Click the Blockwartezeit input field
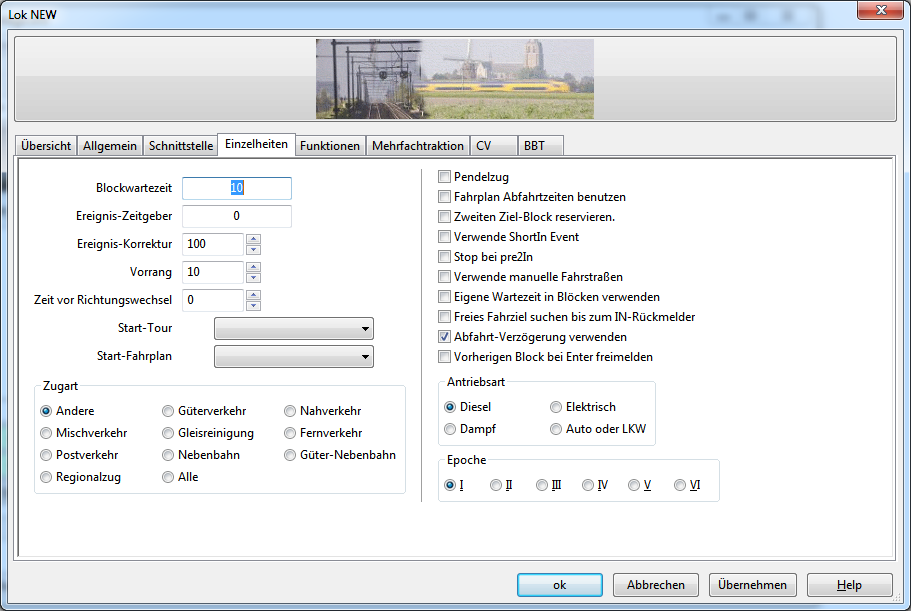The image size is (911, 611). 237,188
